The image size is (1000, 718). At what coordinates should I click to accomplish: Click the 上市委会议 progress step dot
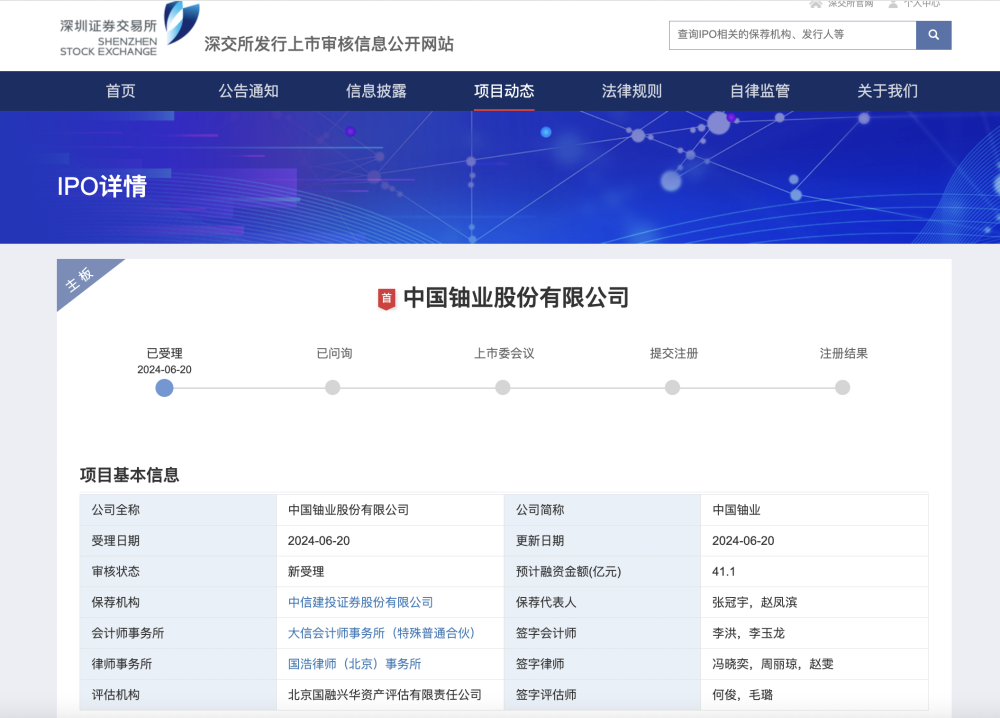(x=503, y=388)
